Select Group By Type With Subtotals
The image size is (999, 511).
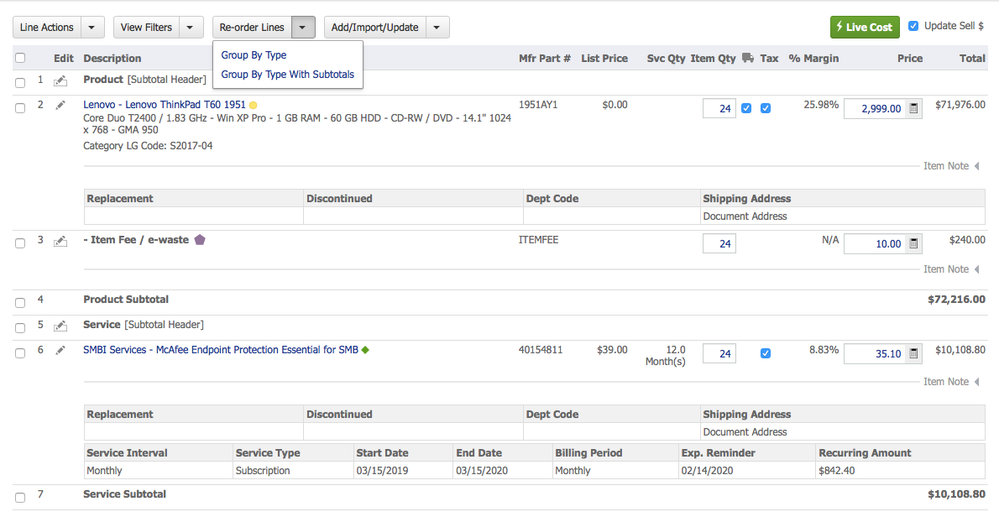pos(287,74)
